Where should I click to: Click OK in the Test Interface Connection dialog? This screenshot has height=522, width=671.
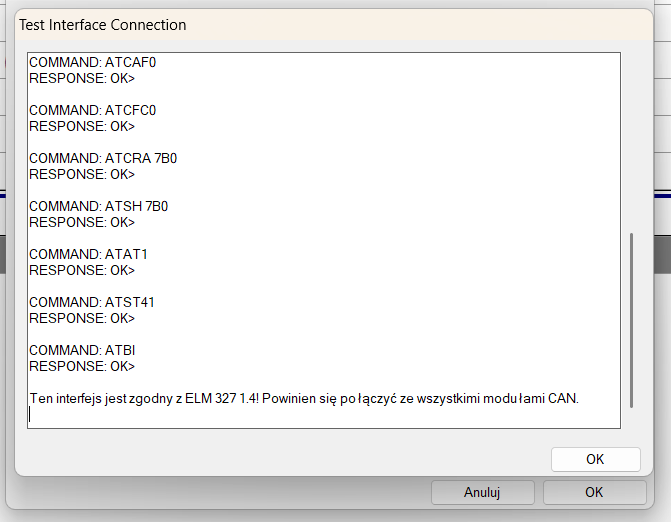pos(595,459)
